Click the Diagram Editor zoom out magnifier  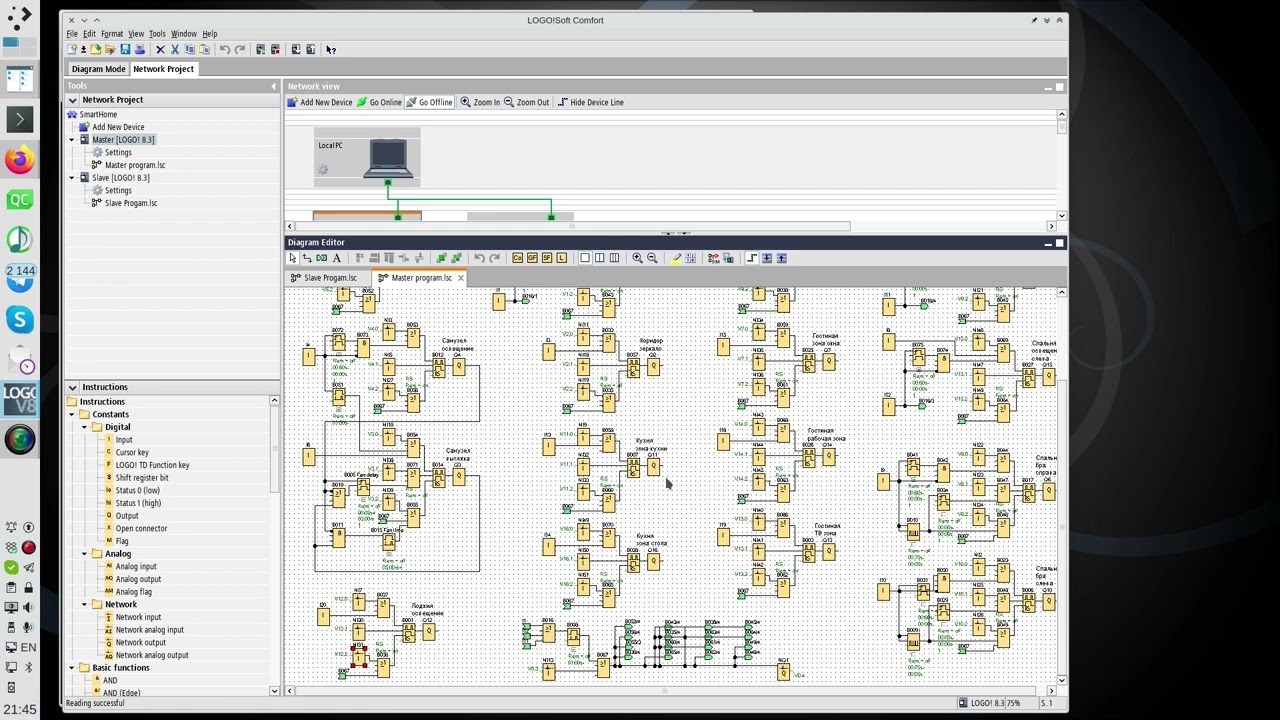(x=652, y=258)
